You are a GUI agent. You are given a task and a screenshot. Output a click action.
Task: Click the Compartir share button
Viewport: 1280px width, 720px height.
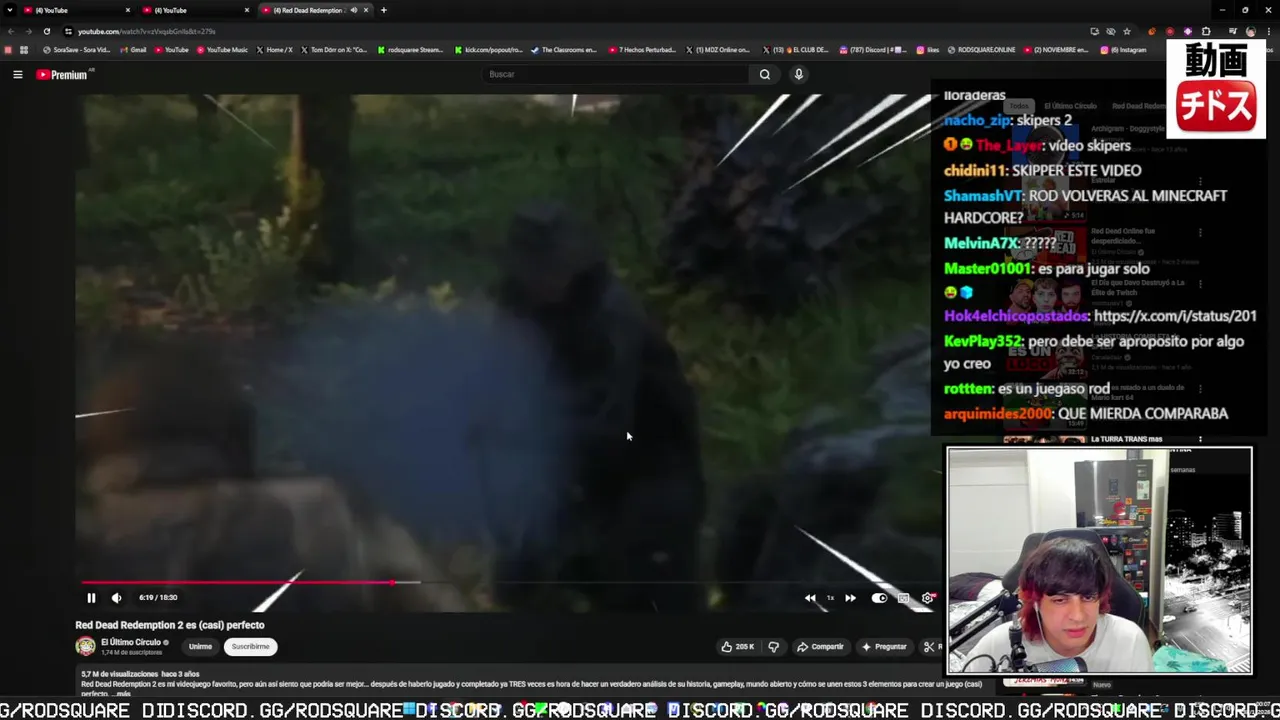click(820, 647)
